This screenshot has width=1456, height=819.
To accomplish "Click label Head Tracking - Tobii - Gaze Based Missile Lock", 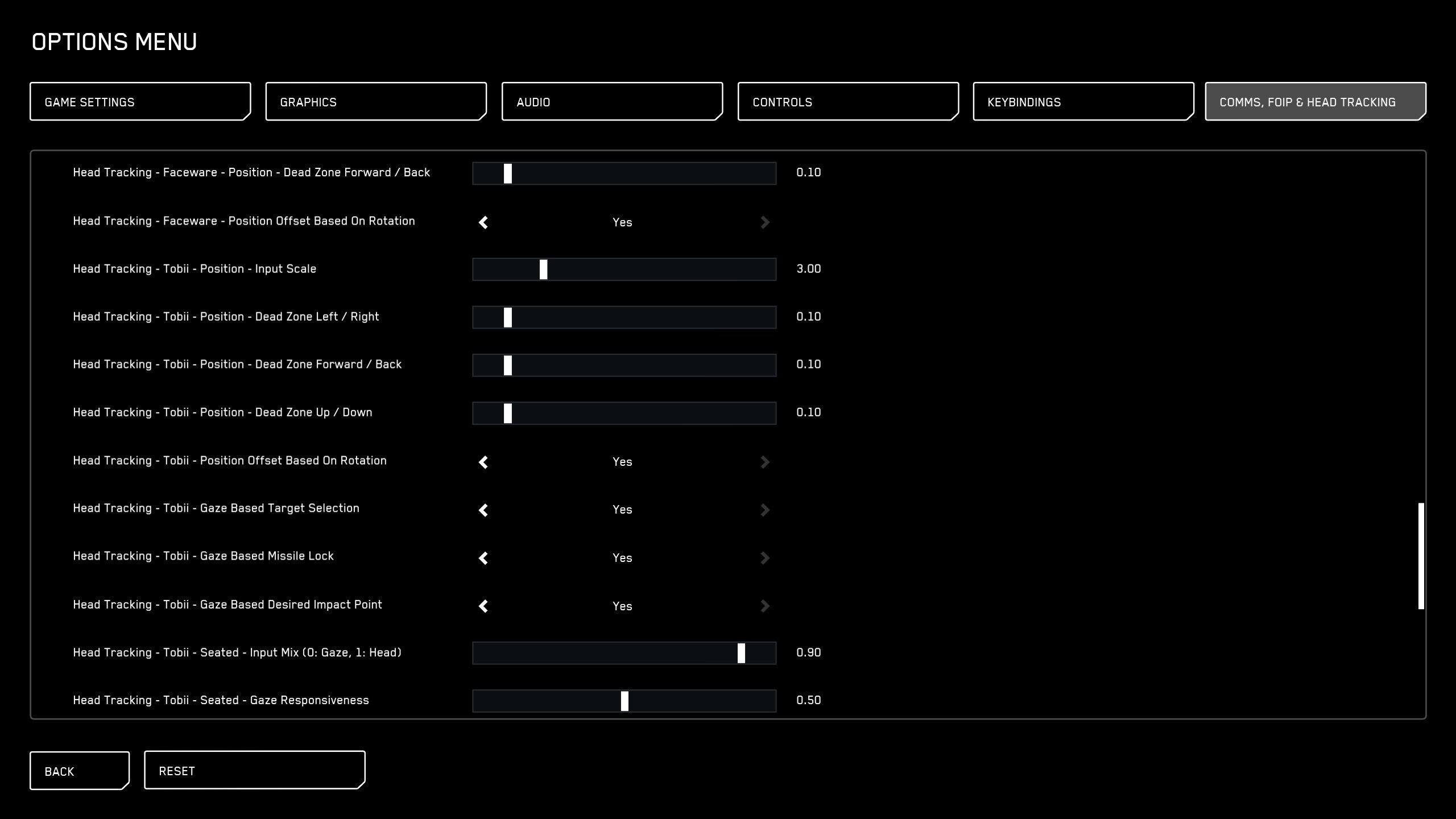I will point(203,556).
